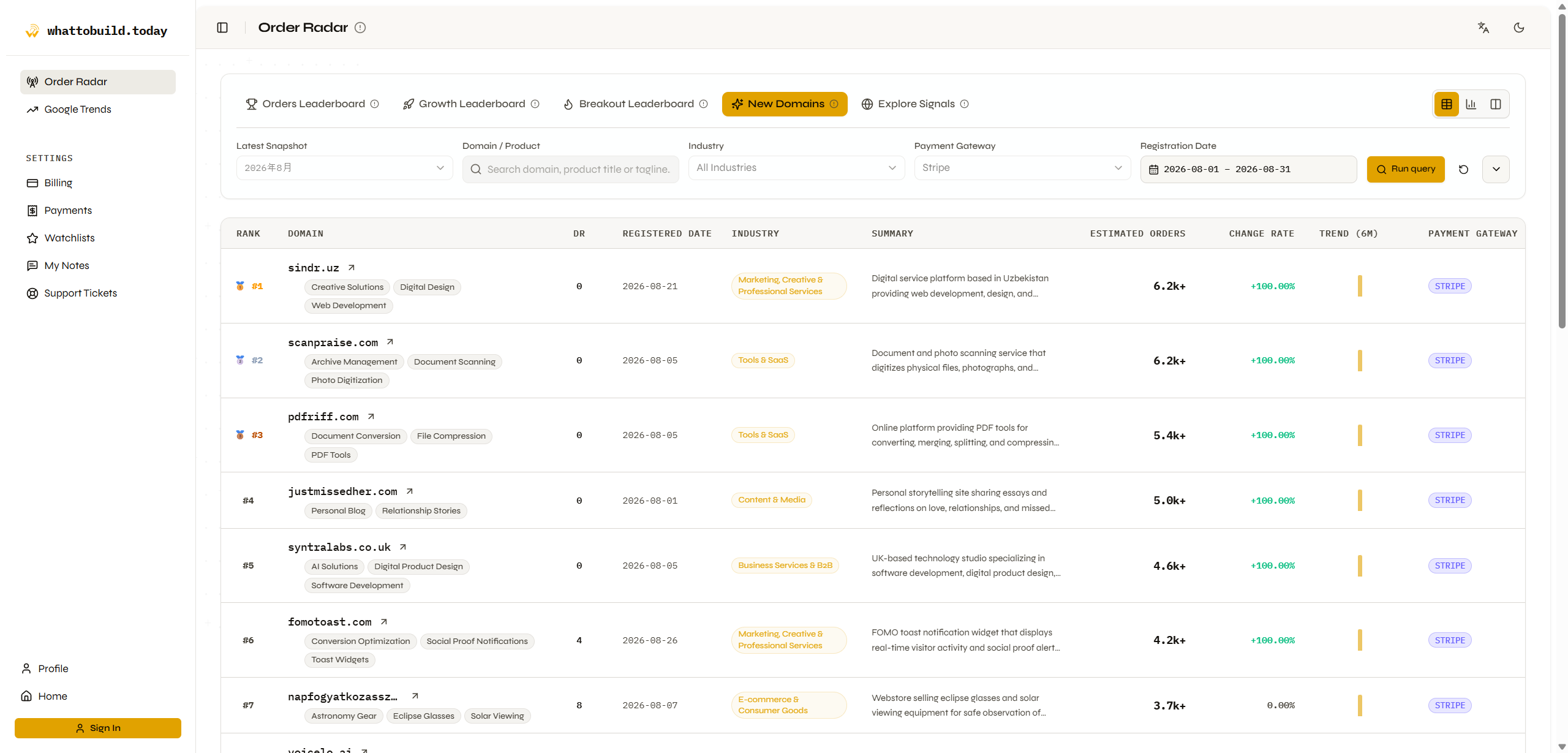Click the Sign In button
Image resolution: width=1568 pixels, height=753 pixels.
(98, 728)
